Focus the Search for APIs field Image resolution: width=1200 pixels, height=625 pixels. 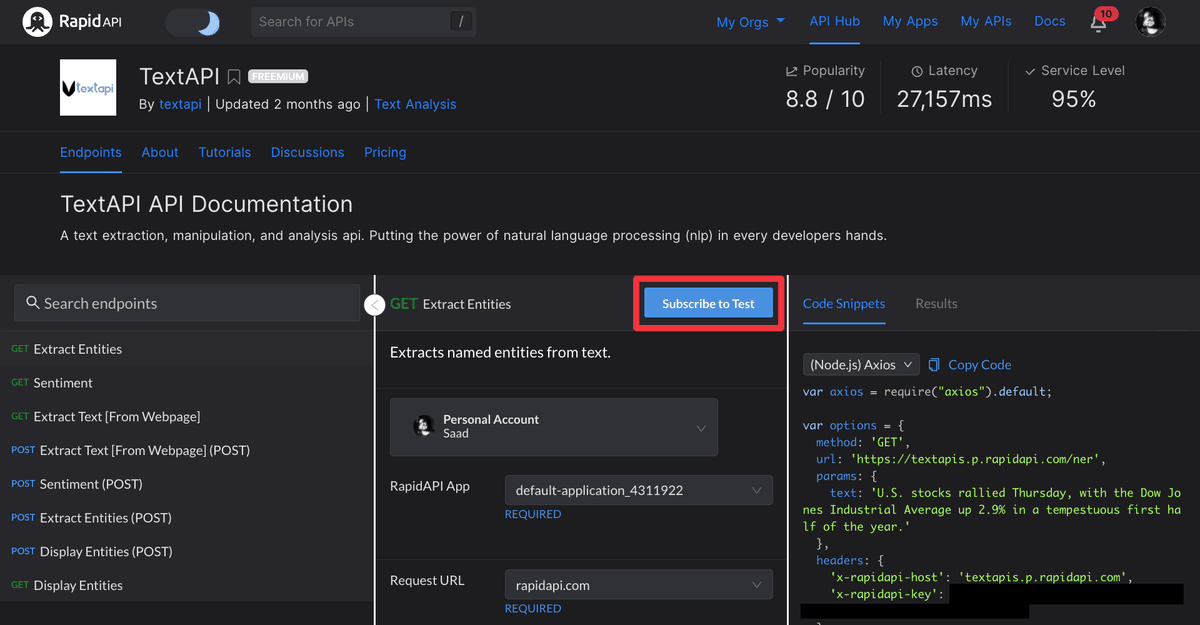(x=350, y=21)
